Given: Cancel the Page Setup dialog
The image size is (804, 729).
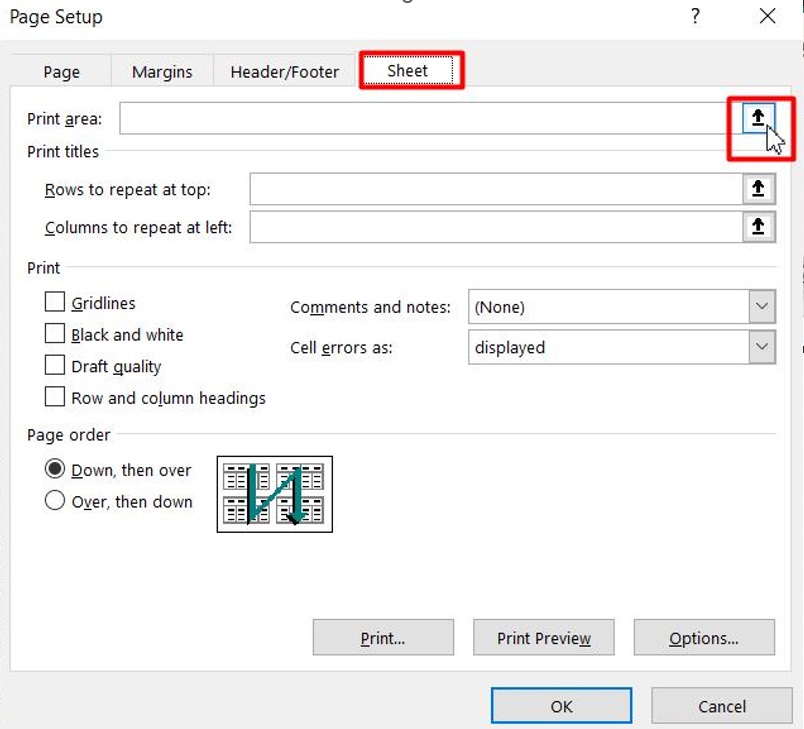Looking at the screenshot, I should click(722, 706).
